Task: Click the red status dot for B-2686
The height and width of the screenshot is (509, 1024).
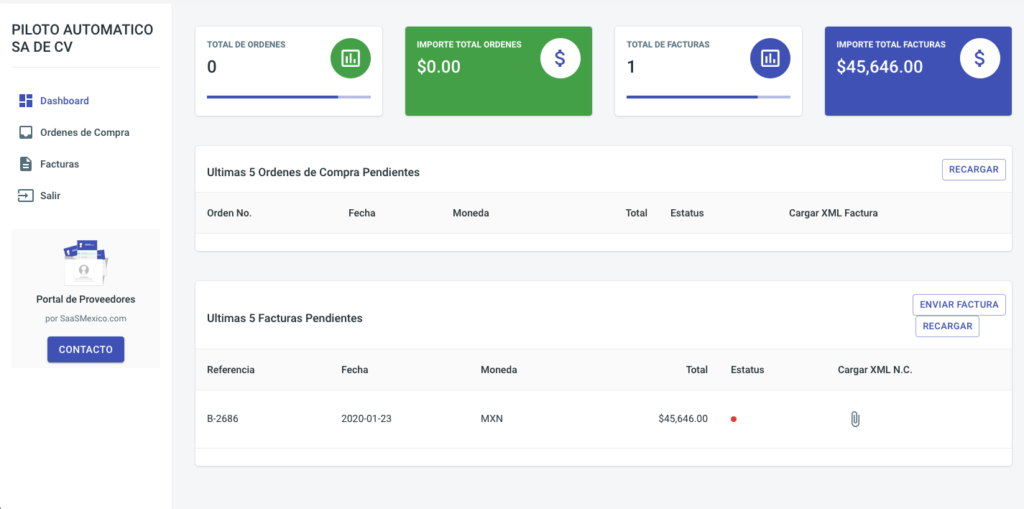Action: click(733, 419)
